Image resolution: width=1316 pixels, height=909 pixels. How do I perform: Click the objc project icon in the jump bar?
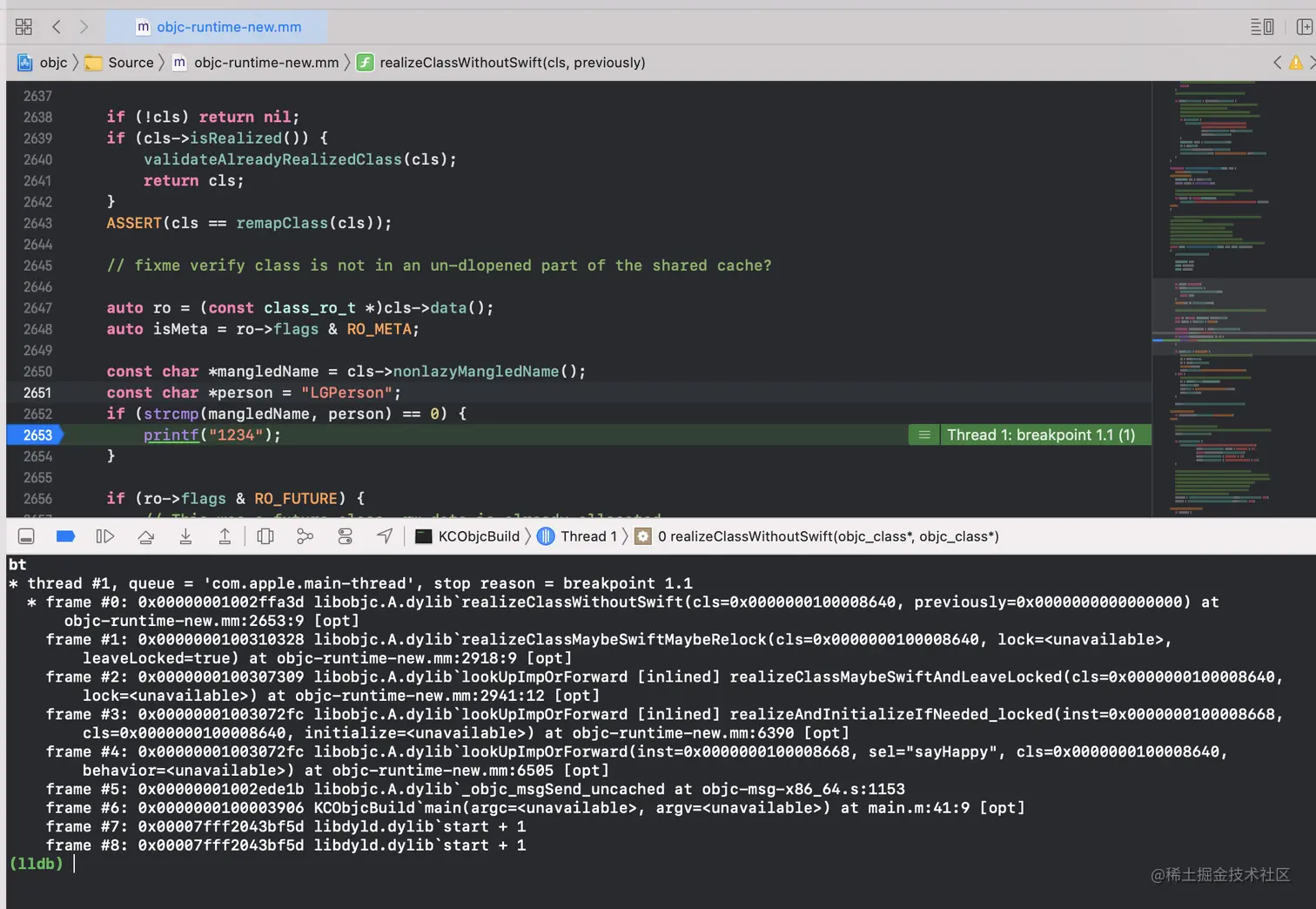click(x=25, y=63)
